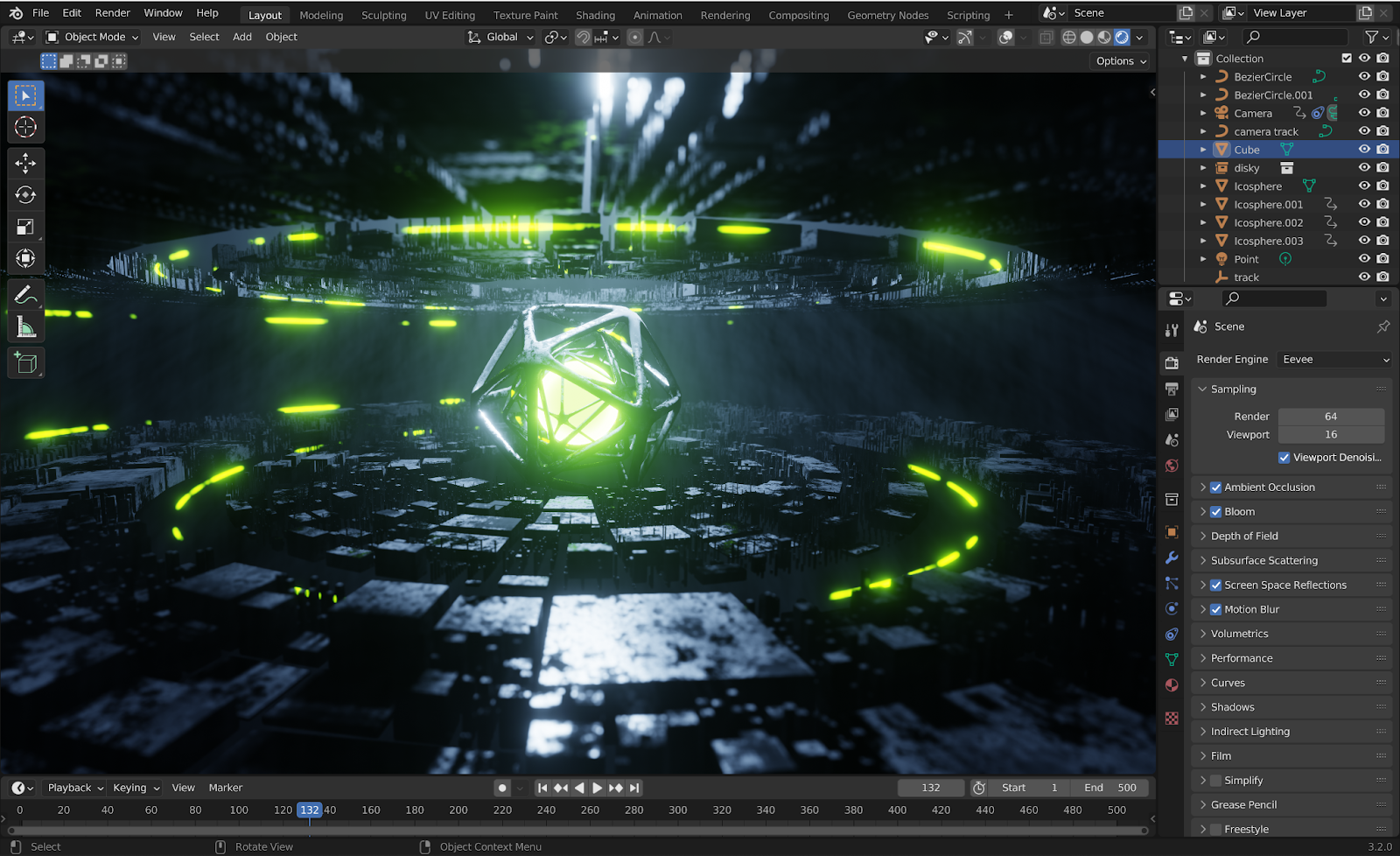
Task: Select the Rotate tool
Action: 25,195
